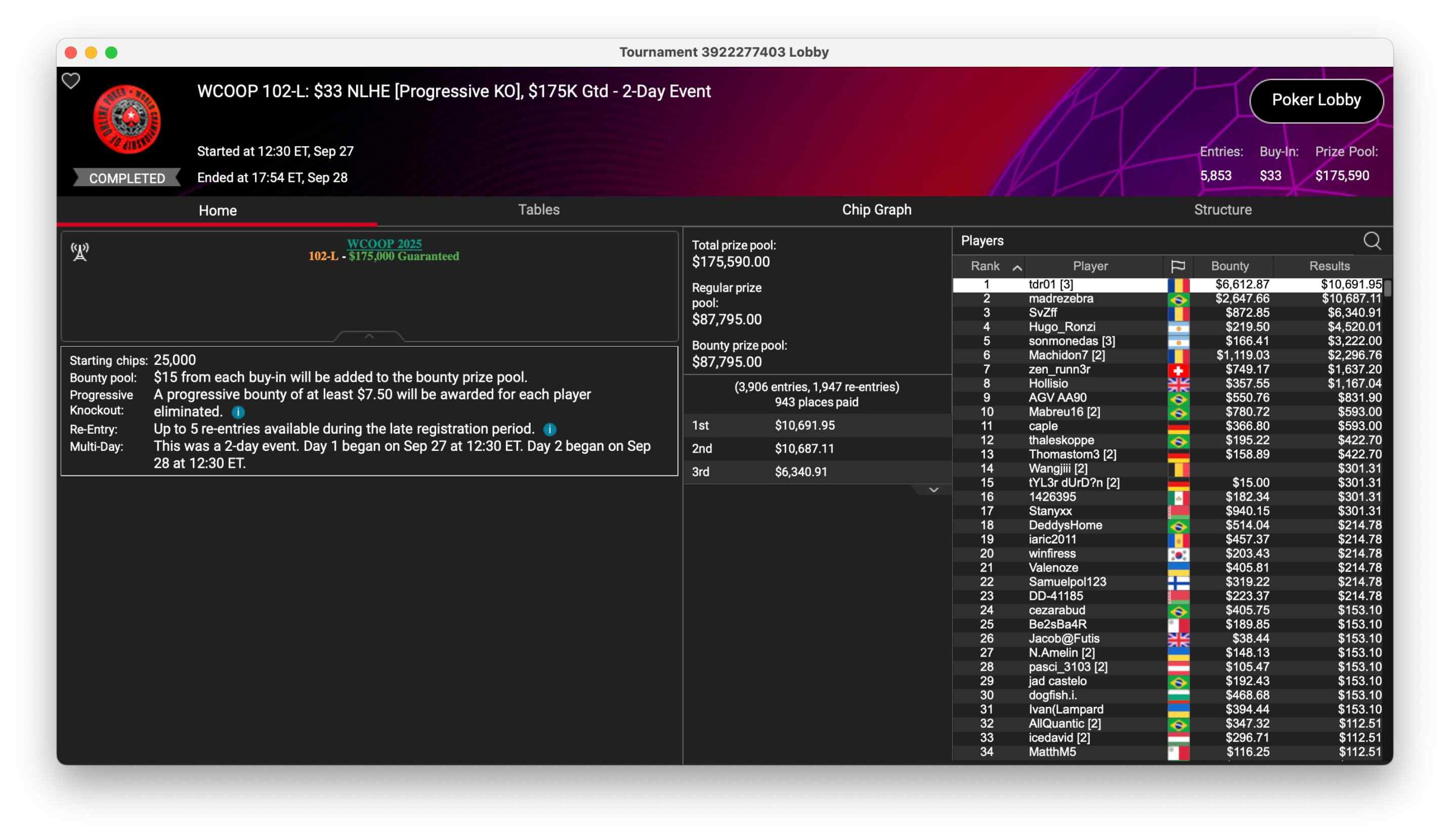
Task: Switch to the Structure tab
Action: pos(1223,210)
